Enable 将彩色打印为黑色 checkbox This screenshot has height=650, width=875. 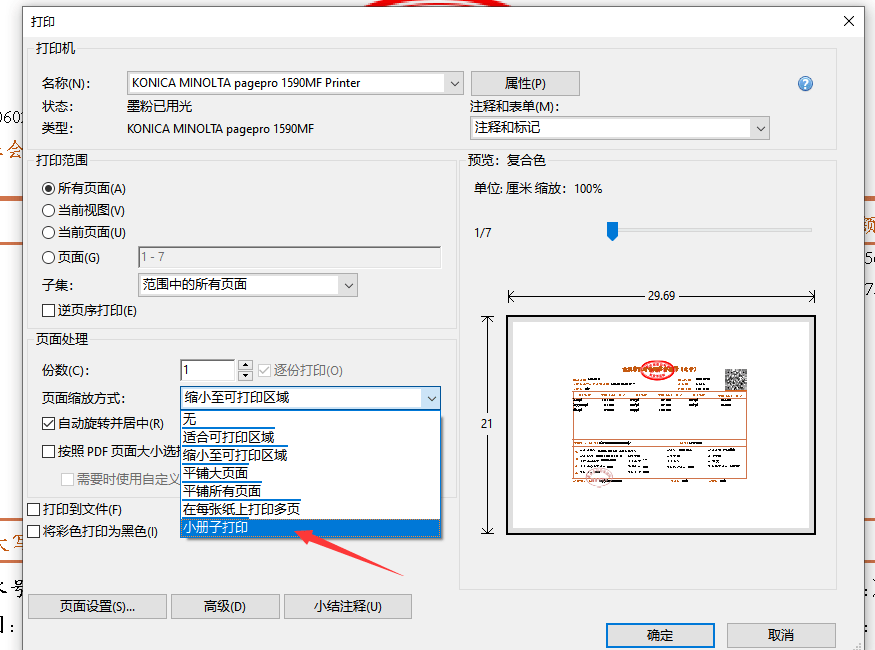(x=34, y=531)
